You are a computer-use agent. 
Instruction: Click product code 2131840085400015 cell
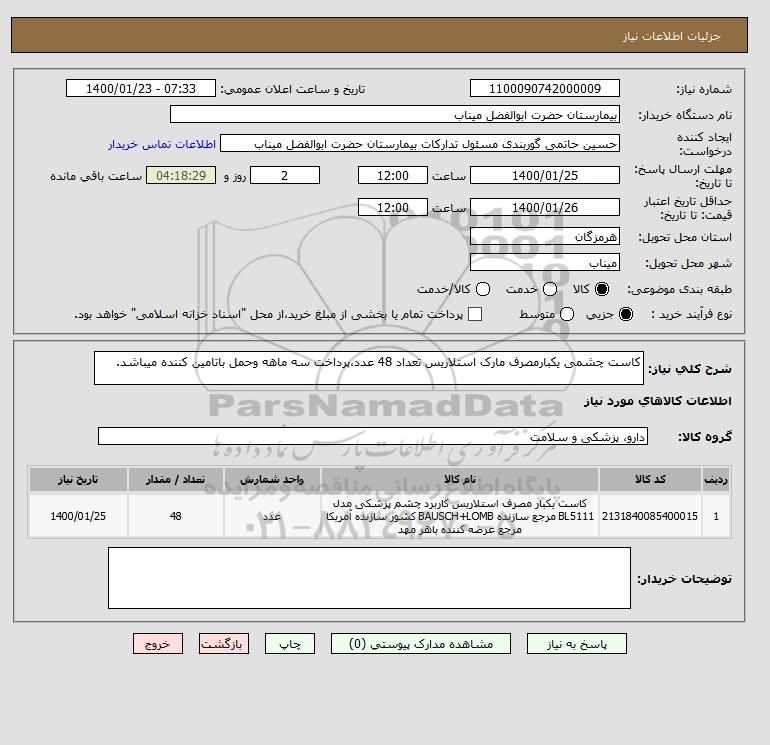650,516
